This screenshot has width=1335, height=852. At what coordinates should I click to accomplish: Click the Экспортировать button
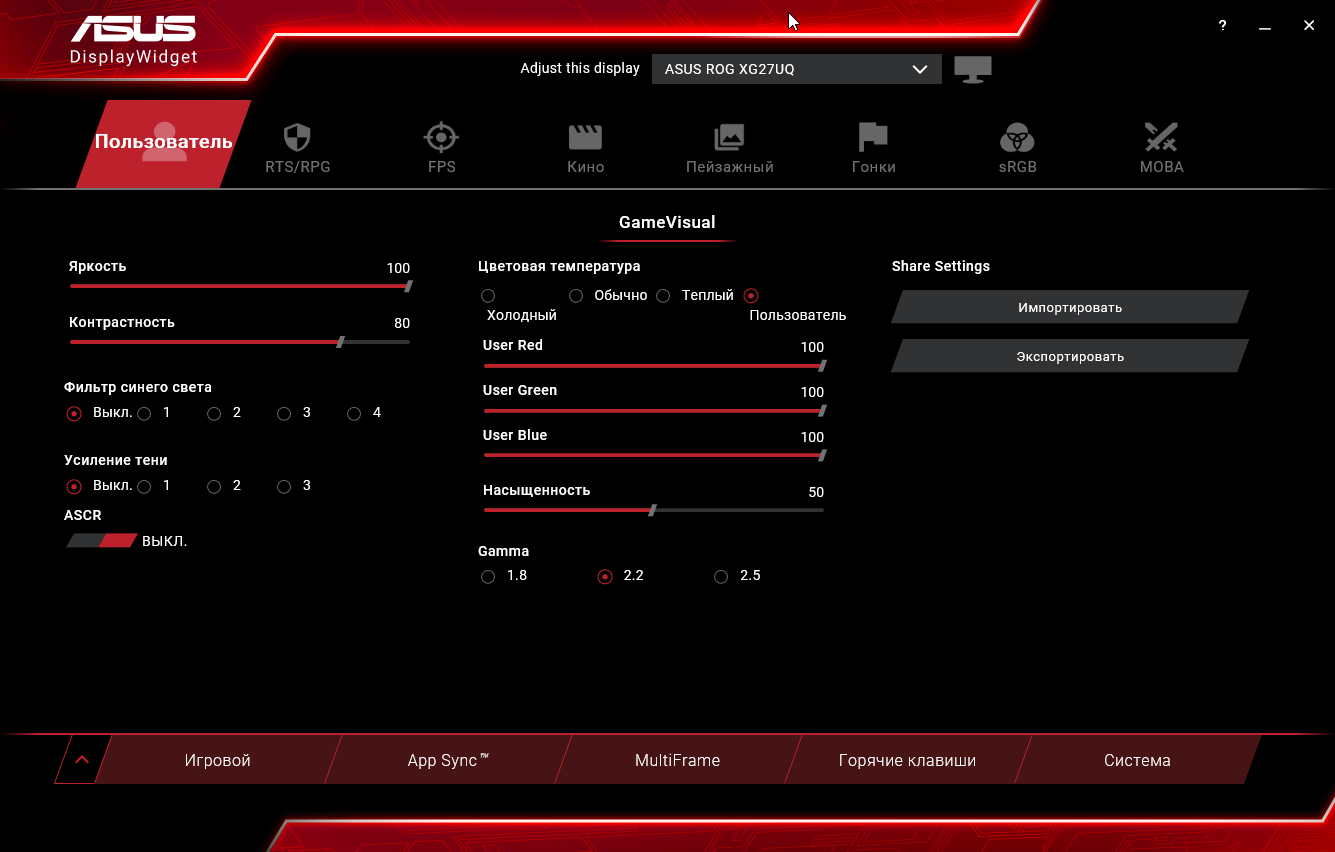[1070, 356]
